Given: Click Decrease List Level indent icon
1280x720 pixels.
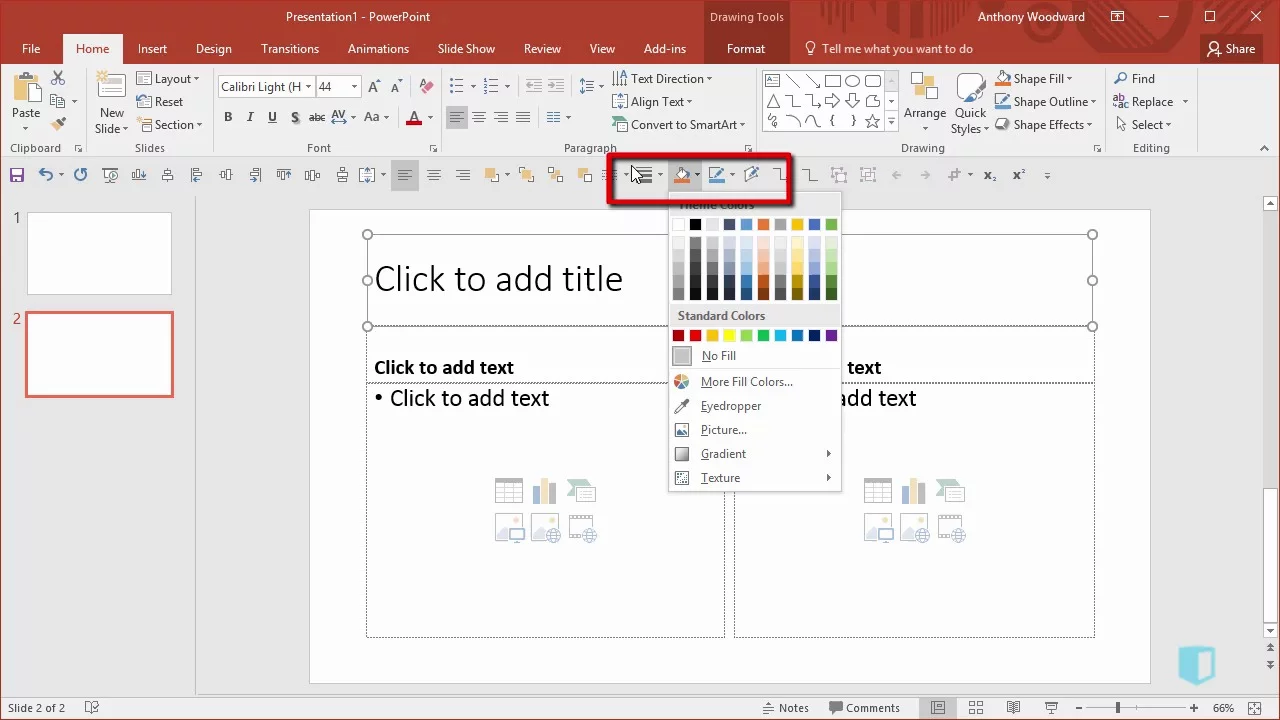Looking at the screenshot, I should point(532,87).
